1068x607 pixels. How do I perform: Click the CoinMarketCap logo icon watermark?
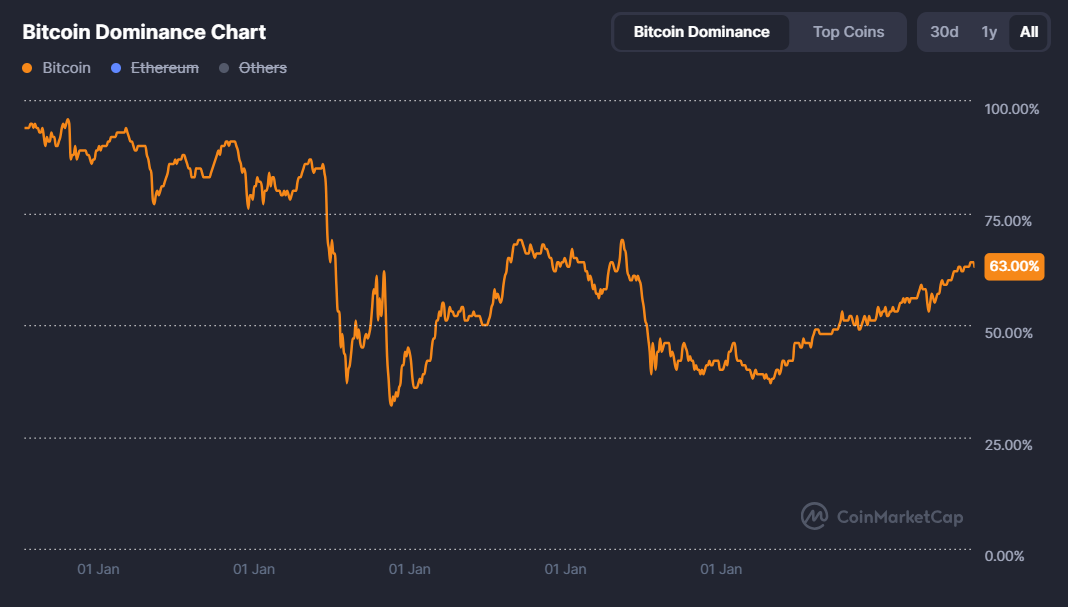click(814, 516)
